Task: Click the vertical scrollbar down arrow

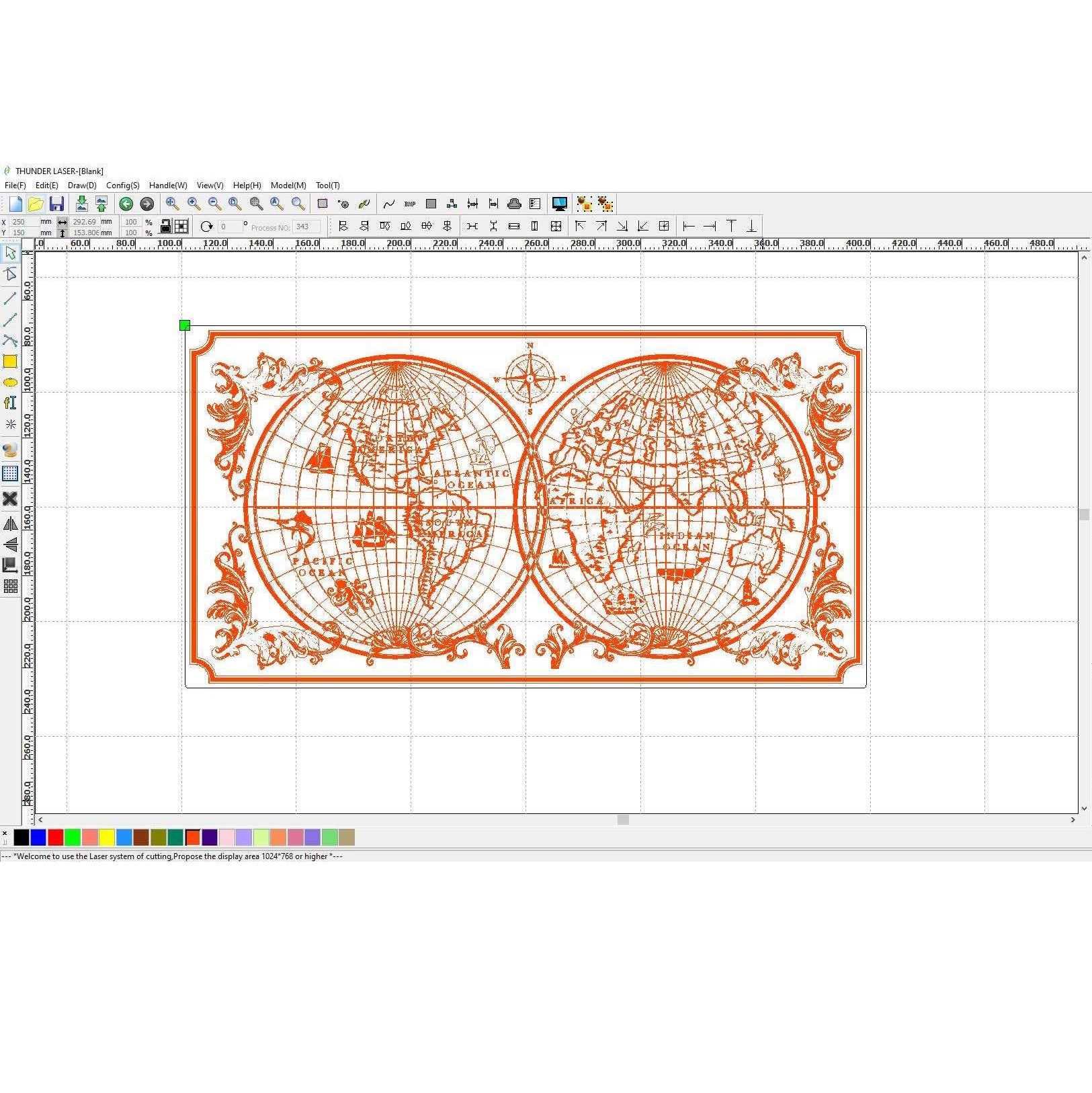Action: 1084,809
